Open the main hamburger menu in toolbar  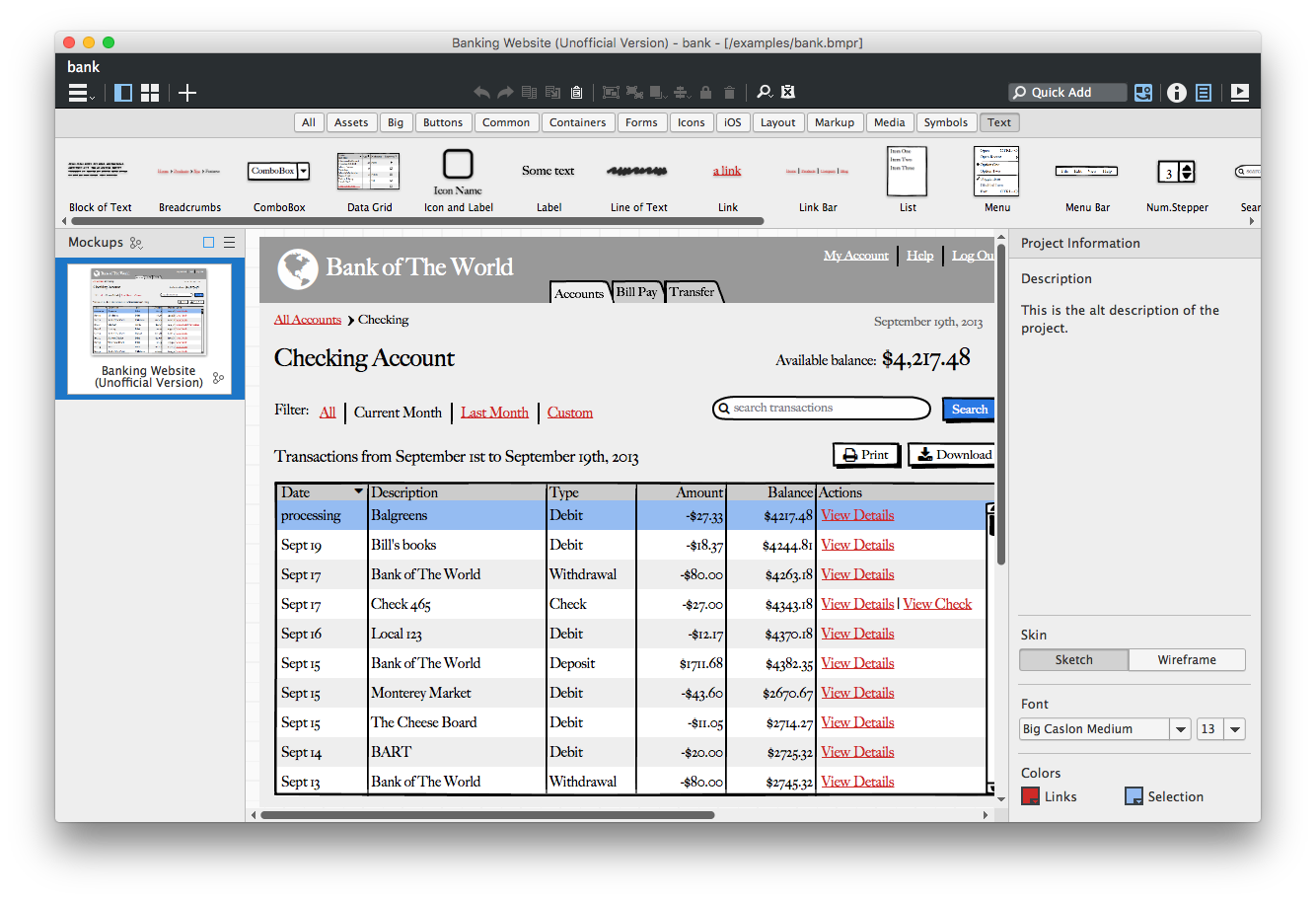click(x=80, y=93)
